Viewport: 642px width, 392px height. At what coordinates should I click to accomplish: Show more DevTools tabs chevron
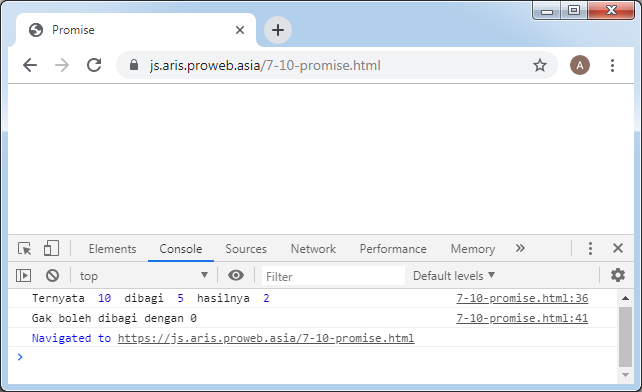520,248
